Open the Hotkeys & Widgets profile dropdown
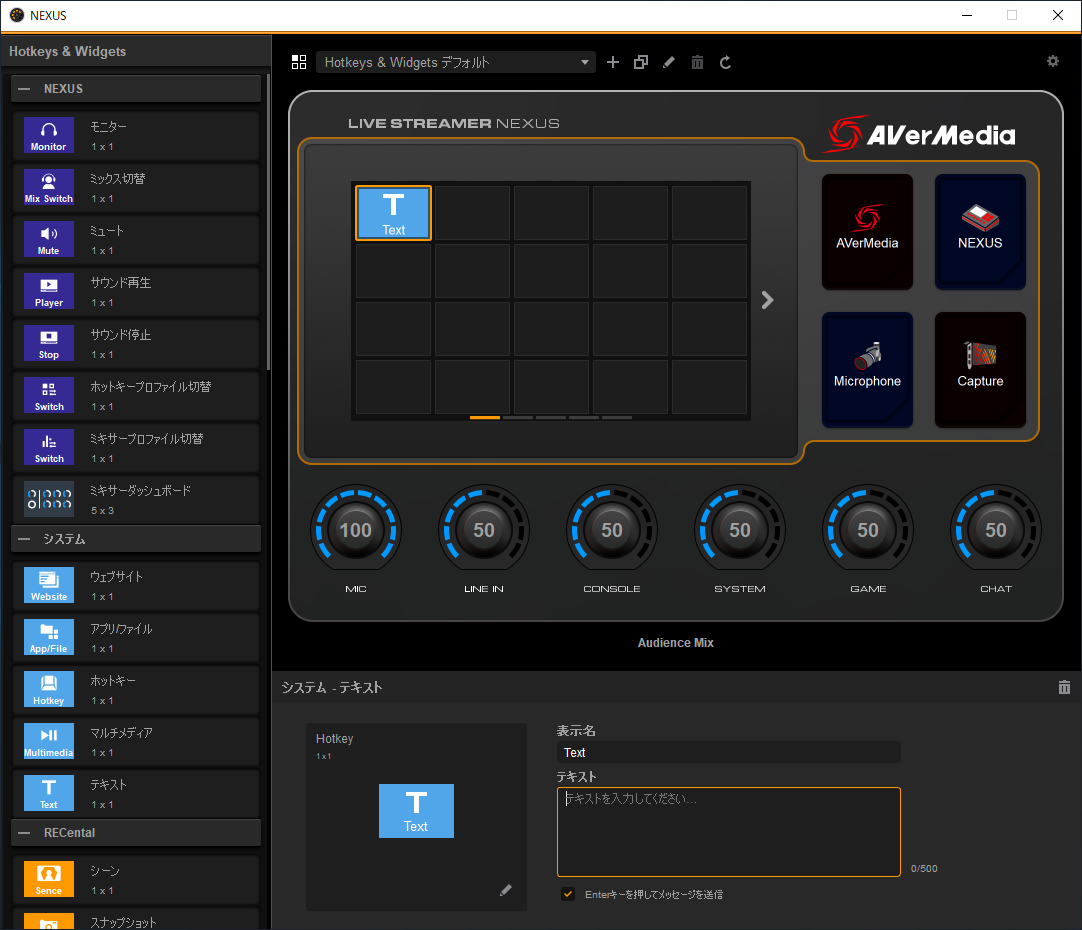Image resolution: width=1082 pixels, height=930 pixels. (x=456, y=63)
